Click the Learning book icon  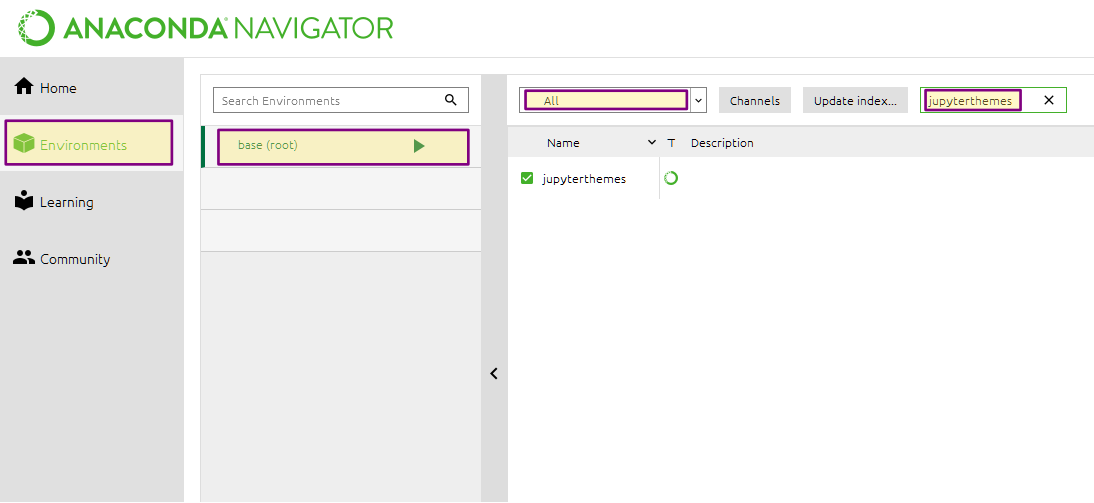[24, 201]
